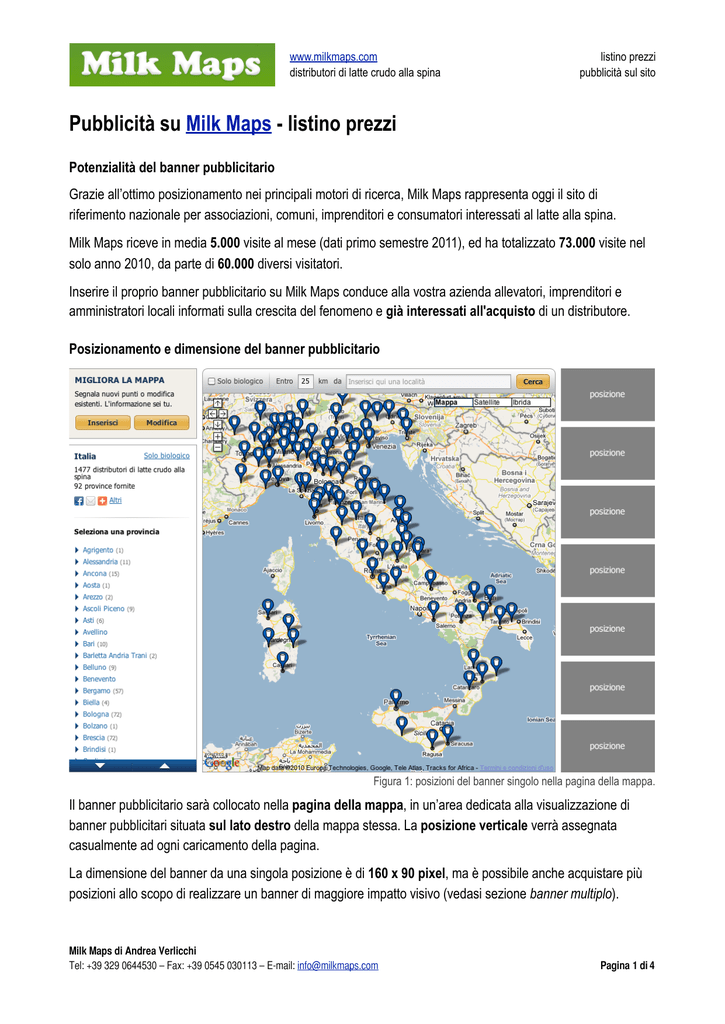Expand the Aosta province arrow
The height and width of the screenshot is (1024, 725).
pyautogui.click(x=76, y=586)
